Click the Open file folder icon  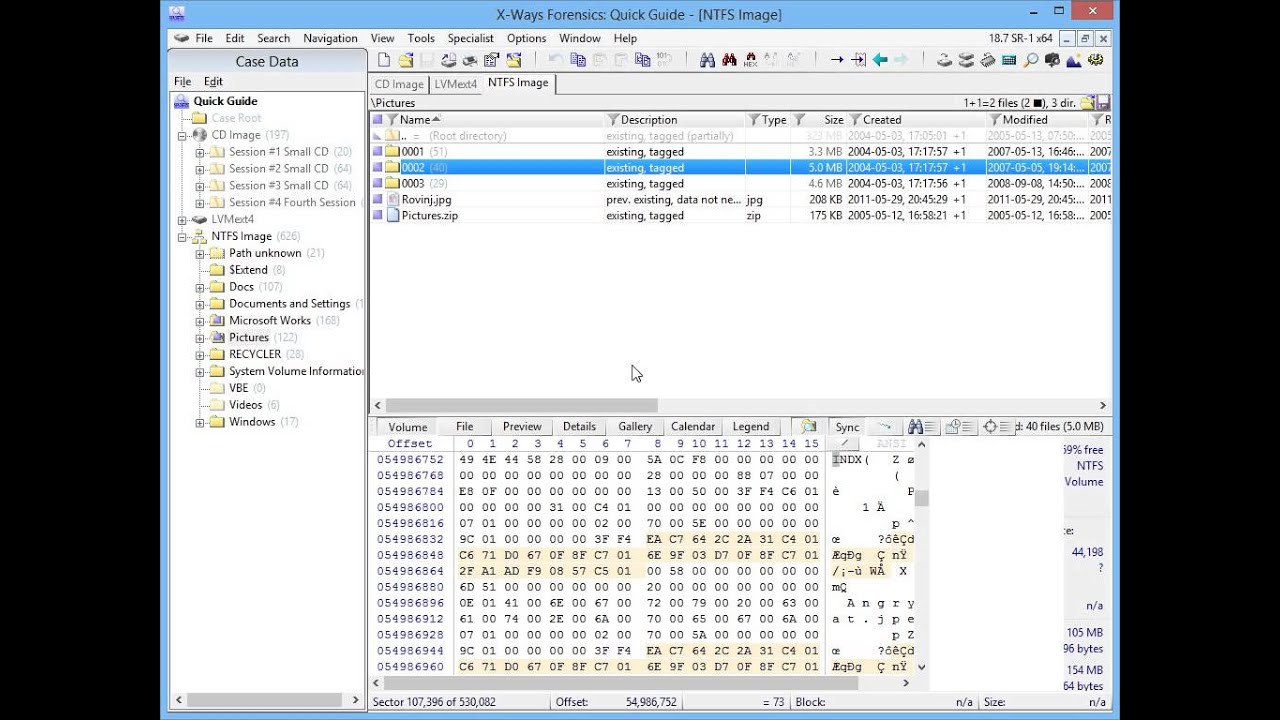click(x=406, y=60)
